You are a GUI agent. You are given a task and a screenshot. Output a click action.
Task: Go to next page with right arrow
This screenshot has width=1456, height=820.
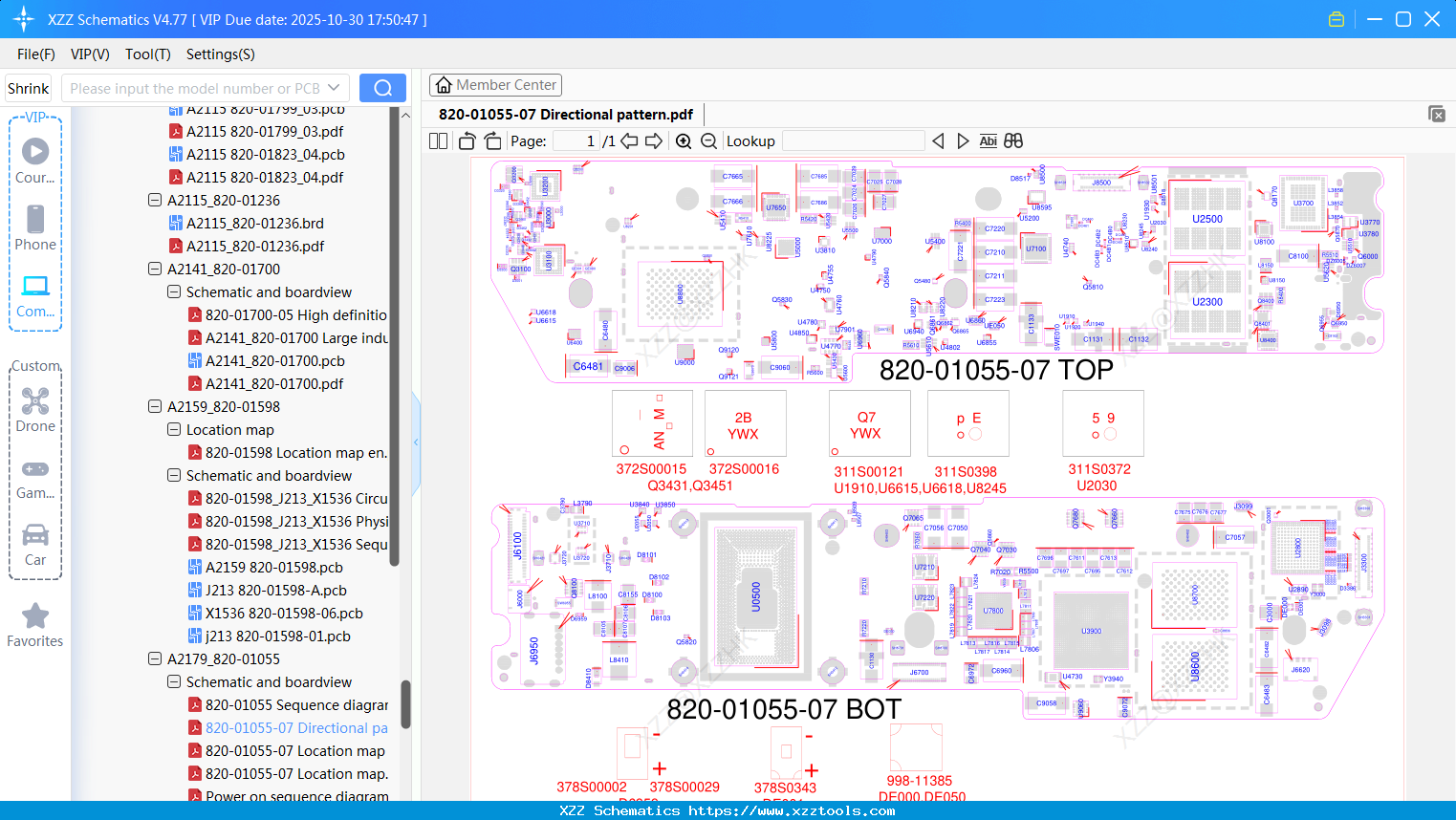pyautogui.click(x=654, y=141)
